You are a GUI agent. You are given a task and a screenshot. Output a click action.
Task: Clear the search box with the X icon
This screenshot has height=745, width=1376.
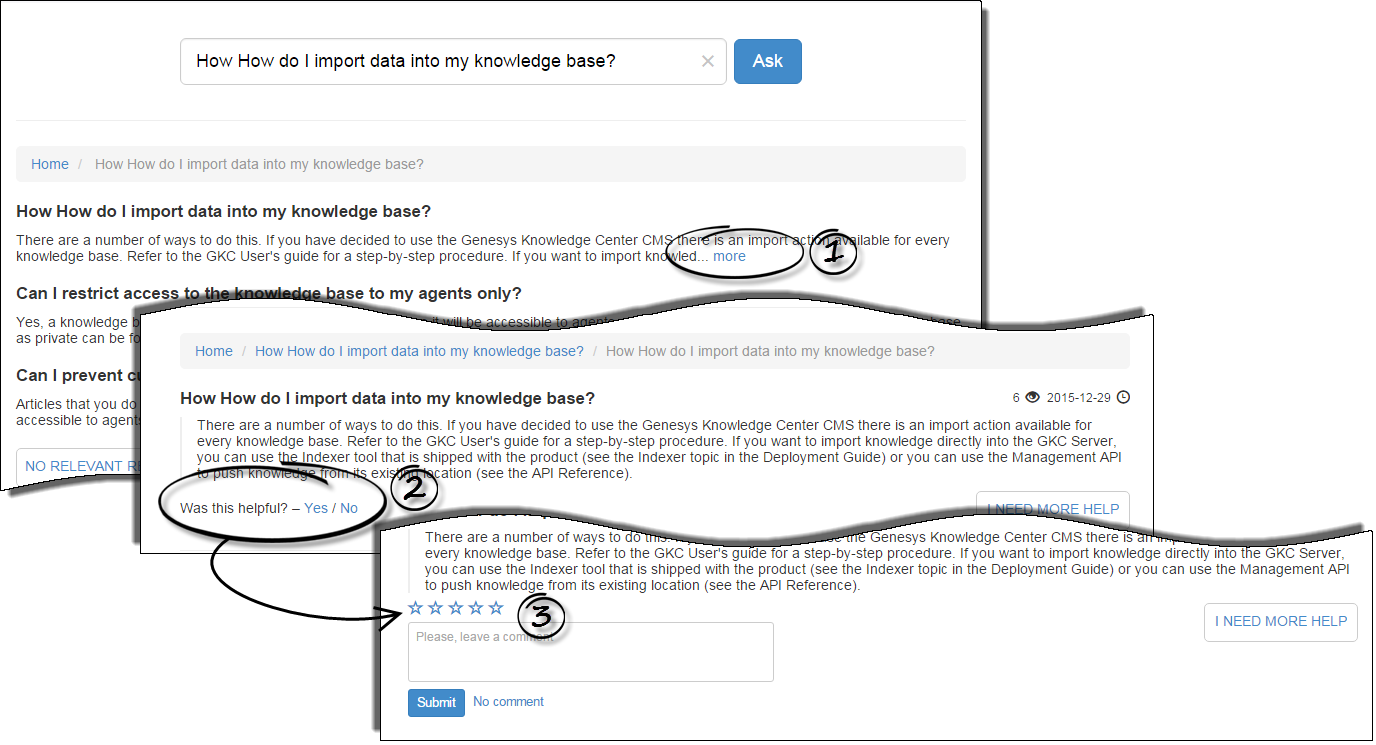tap(708, 62)
